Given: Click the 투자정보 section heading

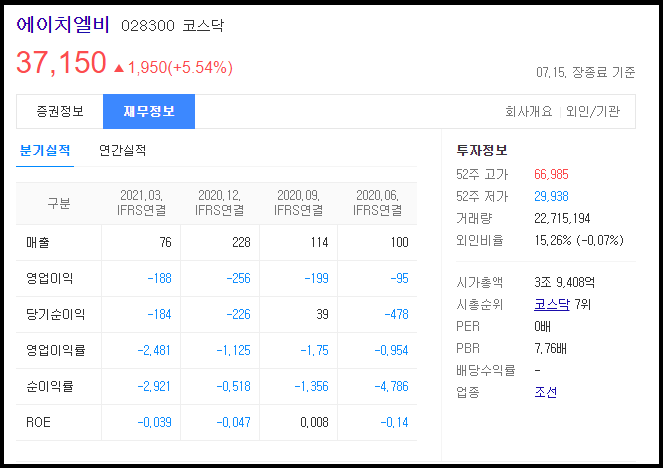Looking at the screenshot, I should 482,151.
